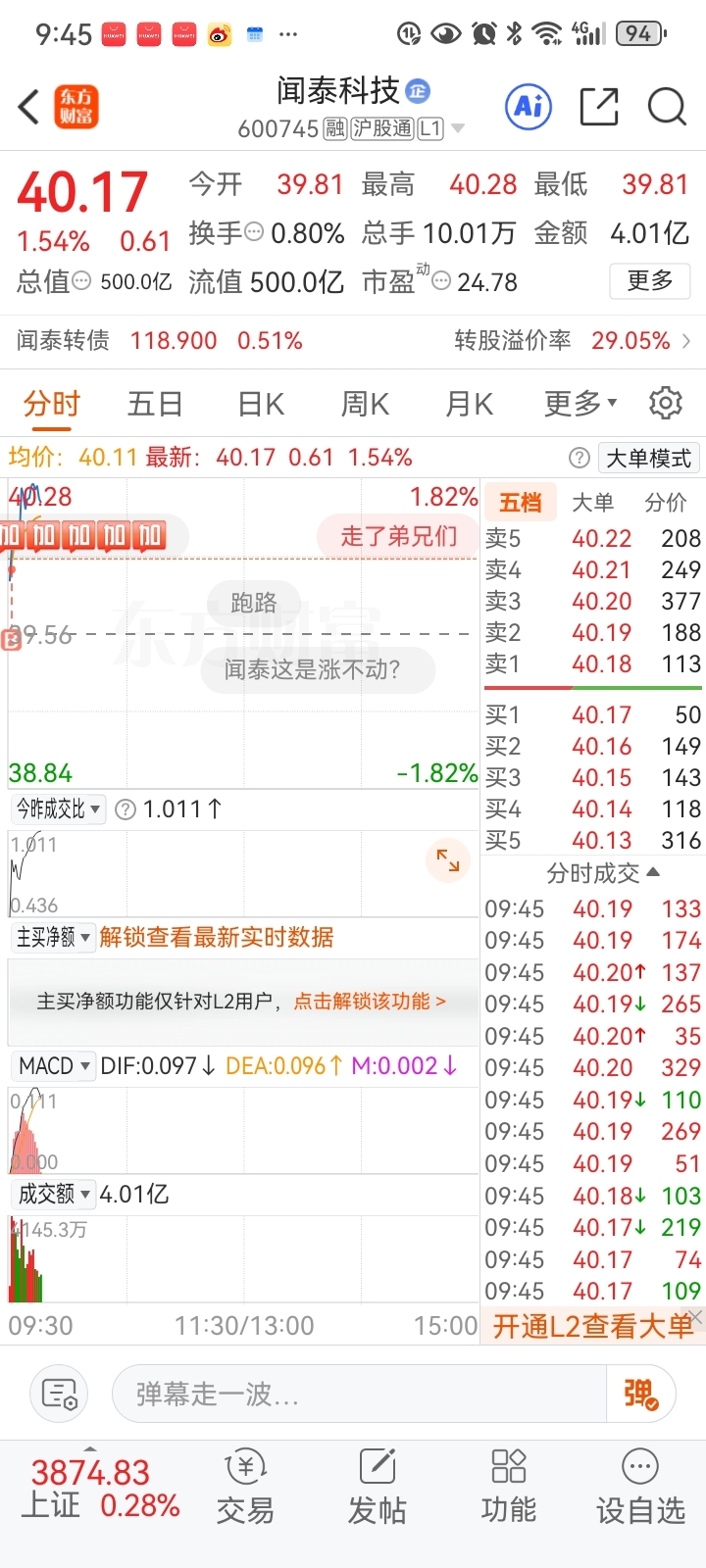Tap 解锁查看最新实时数据 link
This screenshot has width=706, height=1568.
coord(217,938)
